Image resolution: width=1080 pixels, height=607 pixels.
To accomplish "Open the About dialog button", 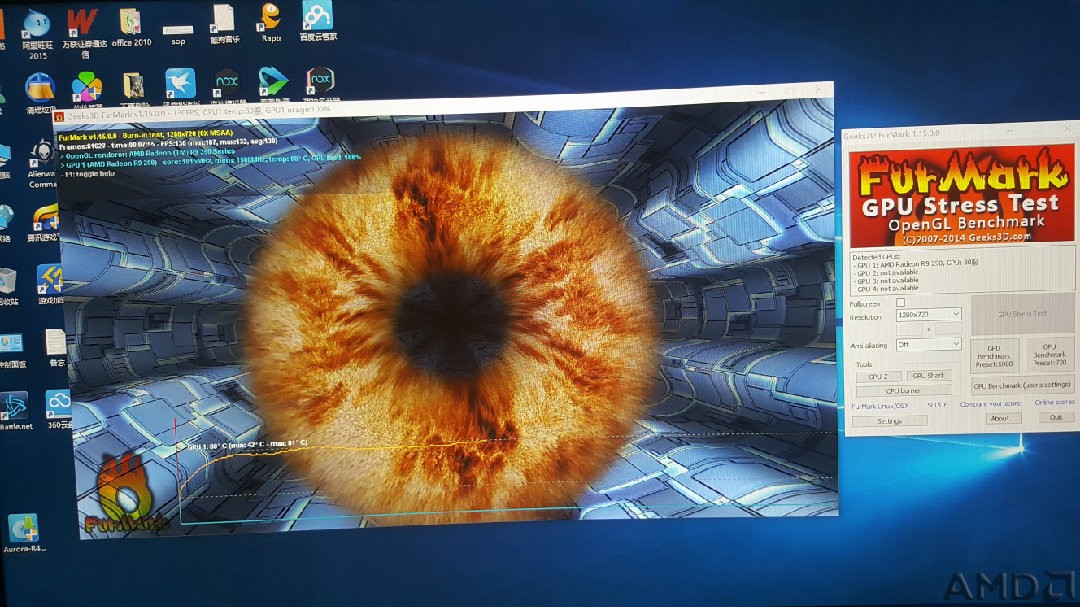I will click(x=999, y=418).
